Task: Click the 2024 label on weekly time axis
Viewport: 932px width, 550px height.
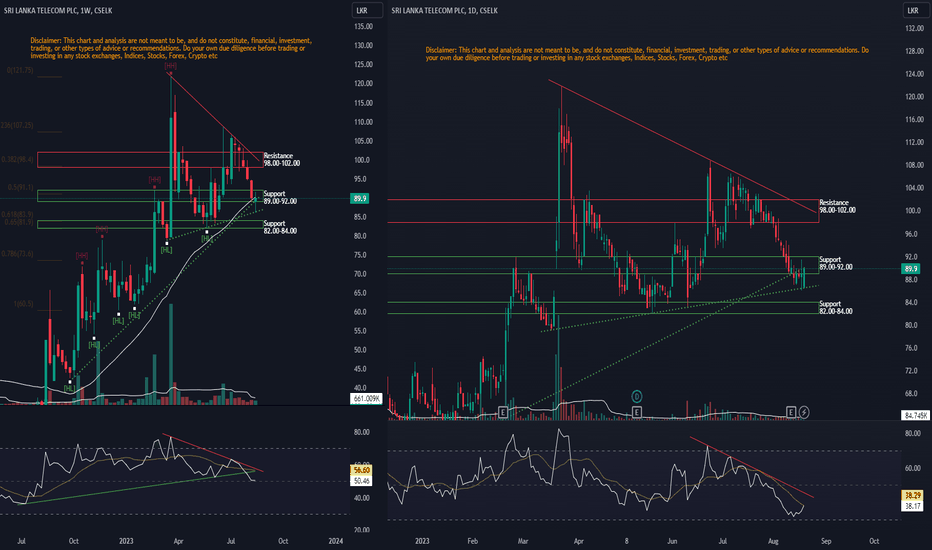Action: (336, 541)
